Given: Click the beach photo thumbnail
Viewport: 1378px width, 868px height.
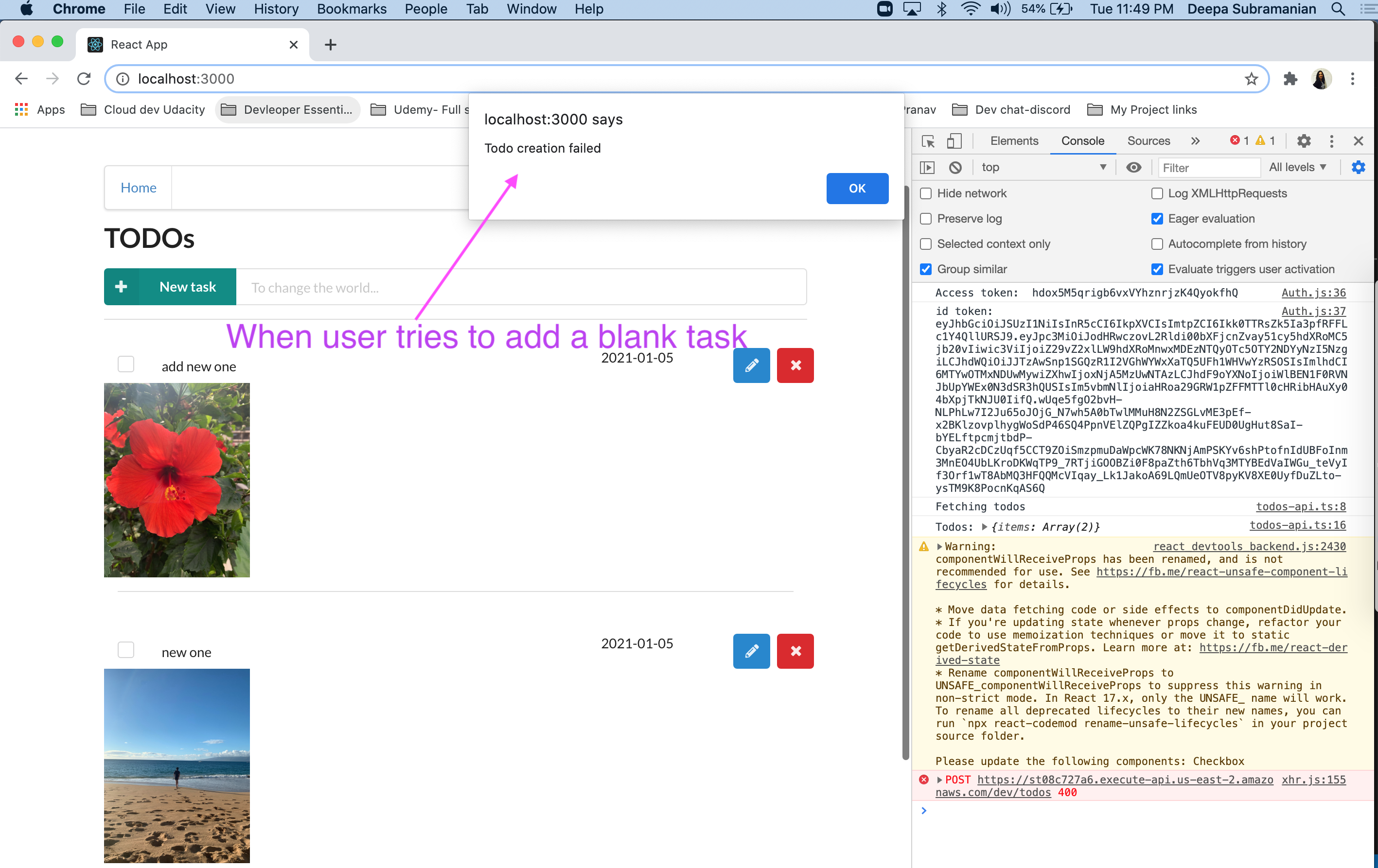Looking at the screenshot, I should click(x=177, y=765).
